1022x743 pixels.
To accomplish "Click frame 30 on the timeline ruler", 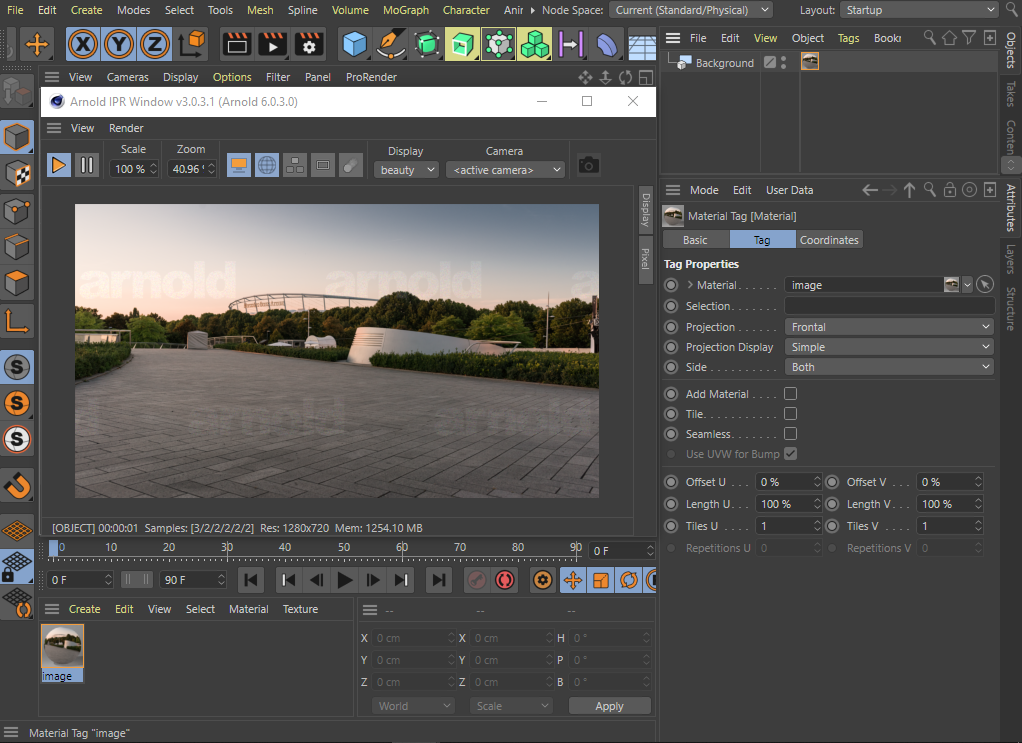I will [x=227, y=548].
